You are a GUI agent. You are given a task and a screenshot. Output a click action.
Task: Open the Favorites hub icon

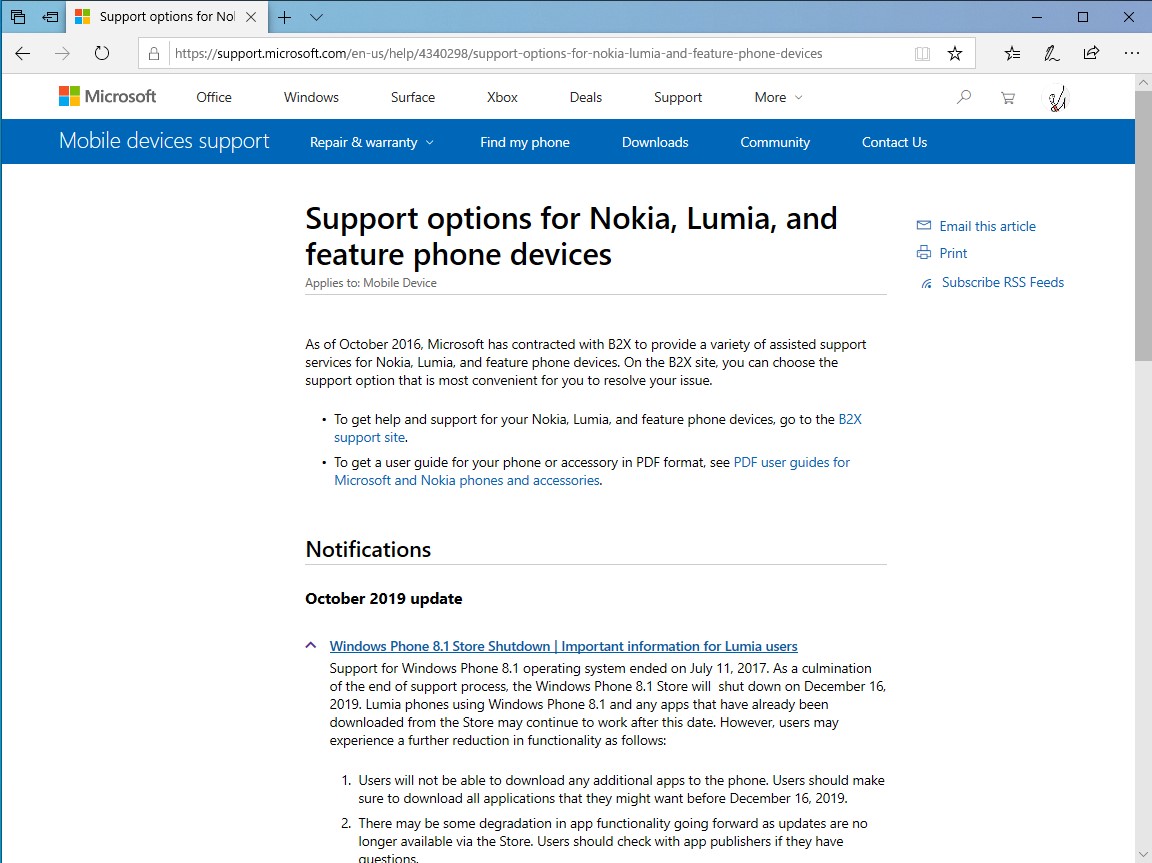1013,54
